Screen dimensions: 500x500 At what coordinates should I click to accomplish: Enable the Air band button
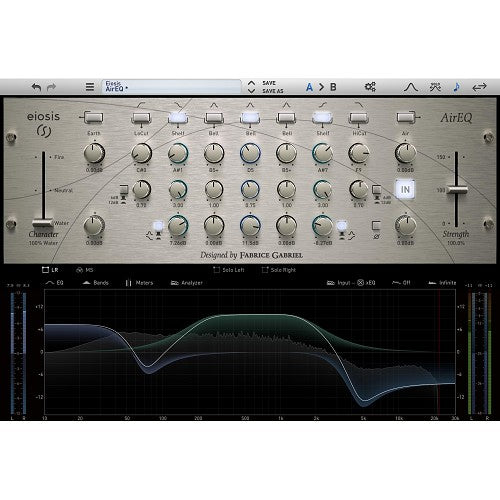pyautogui.click(x=405, y=117)
